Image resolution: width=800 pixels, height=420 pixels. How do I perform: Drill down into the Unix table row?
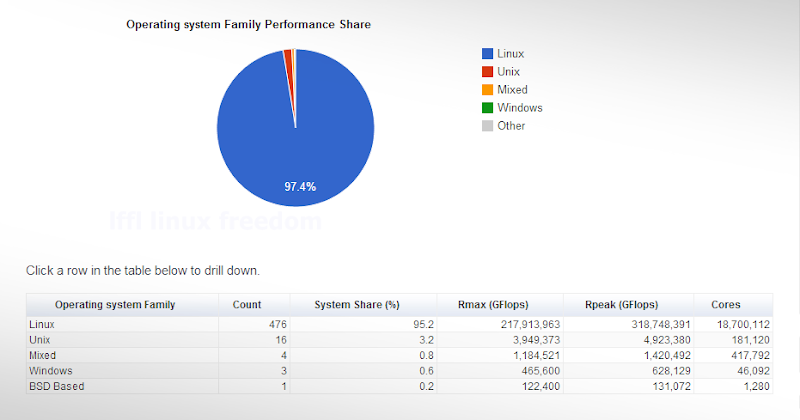tap(400, 340)
